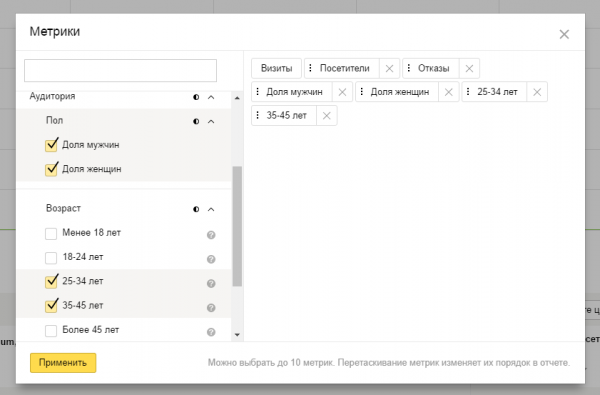Click half-circle icon next to Возраст
The width and height of the screenshot is (600, 395).
click(x=196, y=209)
